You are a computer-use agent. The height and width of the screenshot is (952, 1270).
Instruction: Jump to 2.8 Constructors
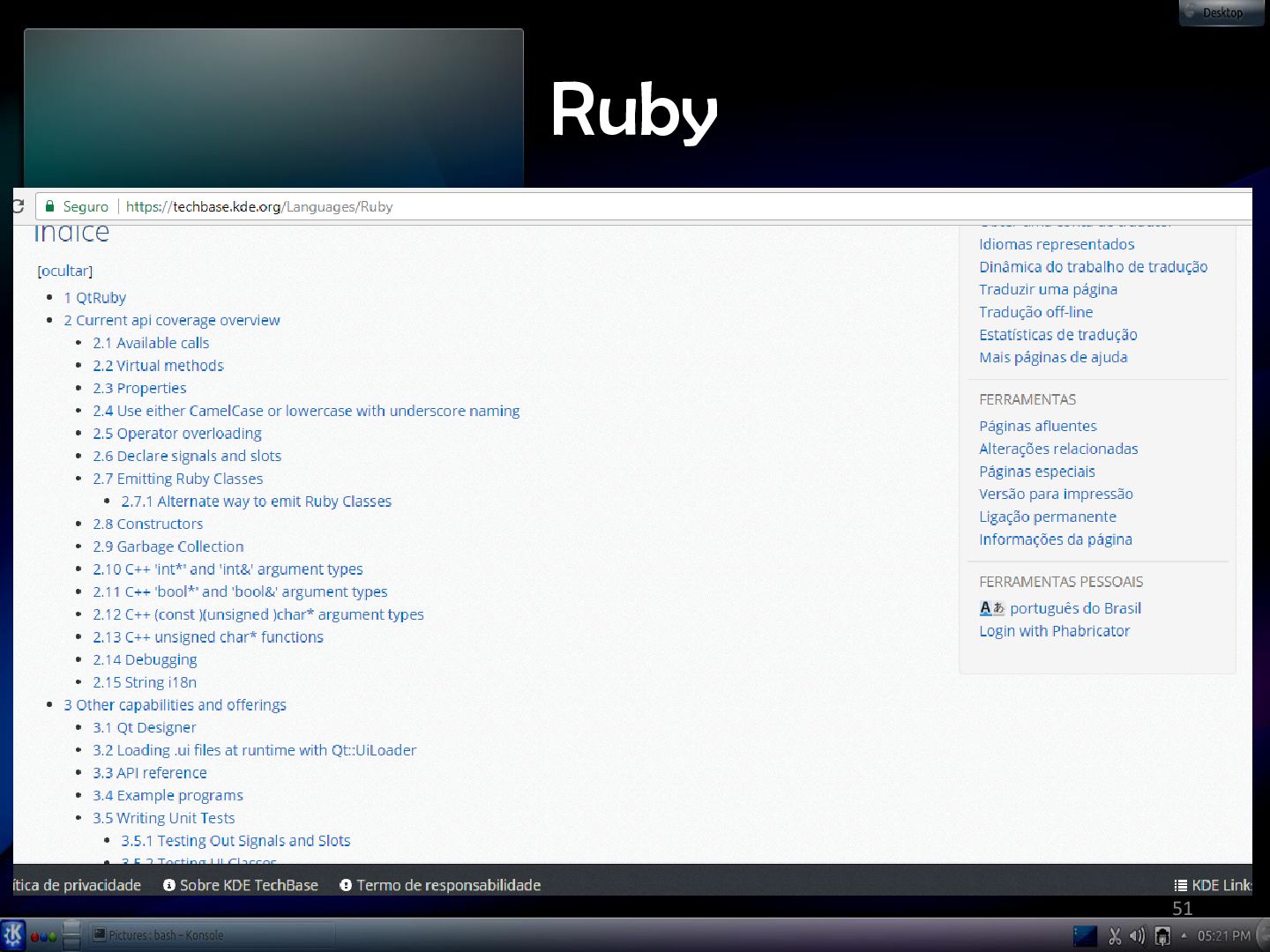(x=147, y=524)
